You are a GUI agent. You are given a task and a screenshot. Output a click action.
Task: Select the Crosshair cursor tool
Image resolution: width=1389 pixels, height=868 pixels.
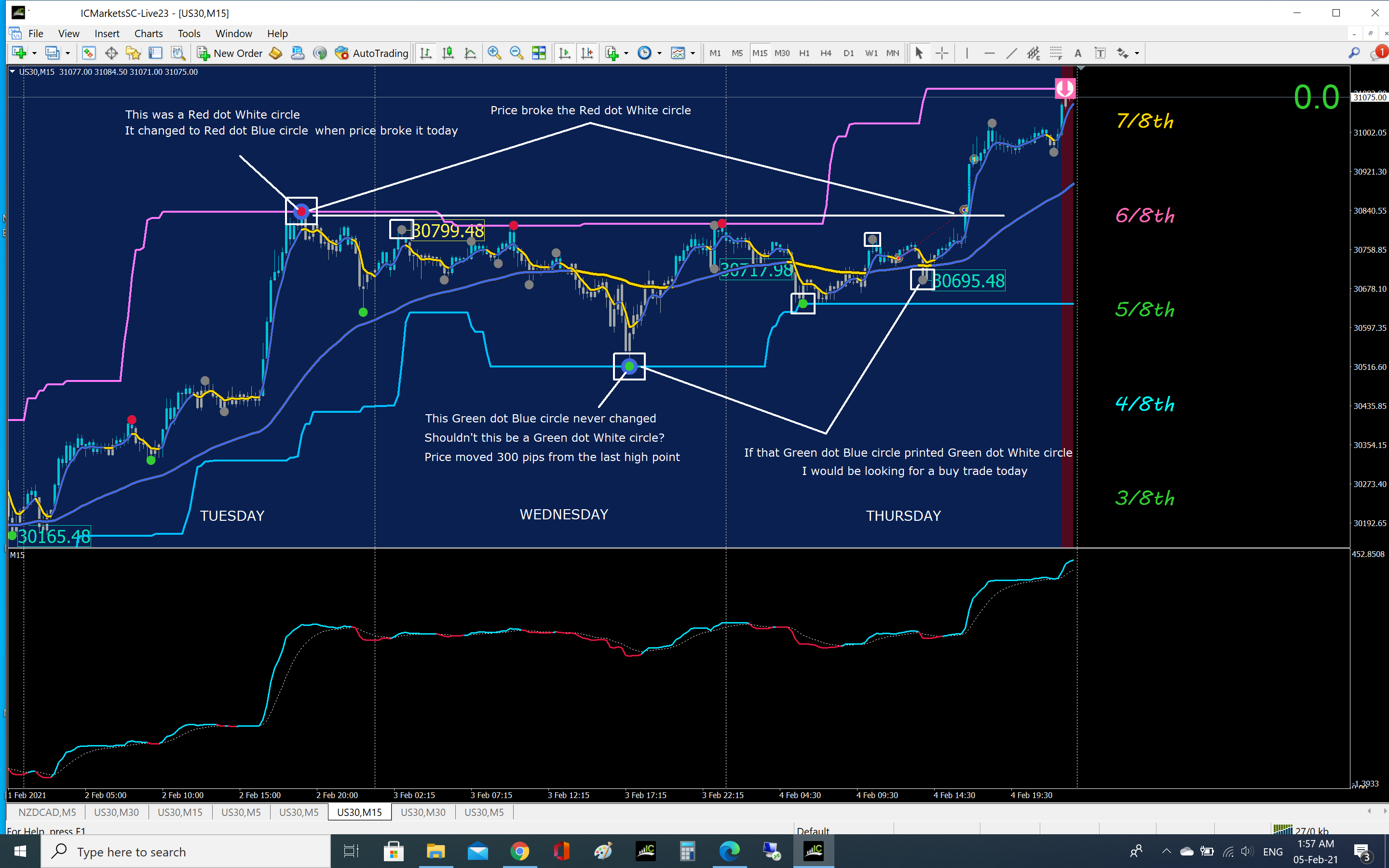click(941, 53)
